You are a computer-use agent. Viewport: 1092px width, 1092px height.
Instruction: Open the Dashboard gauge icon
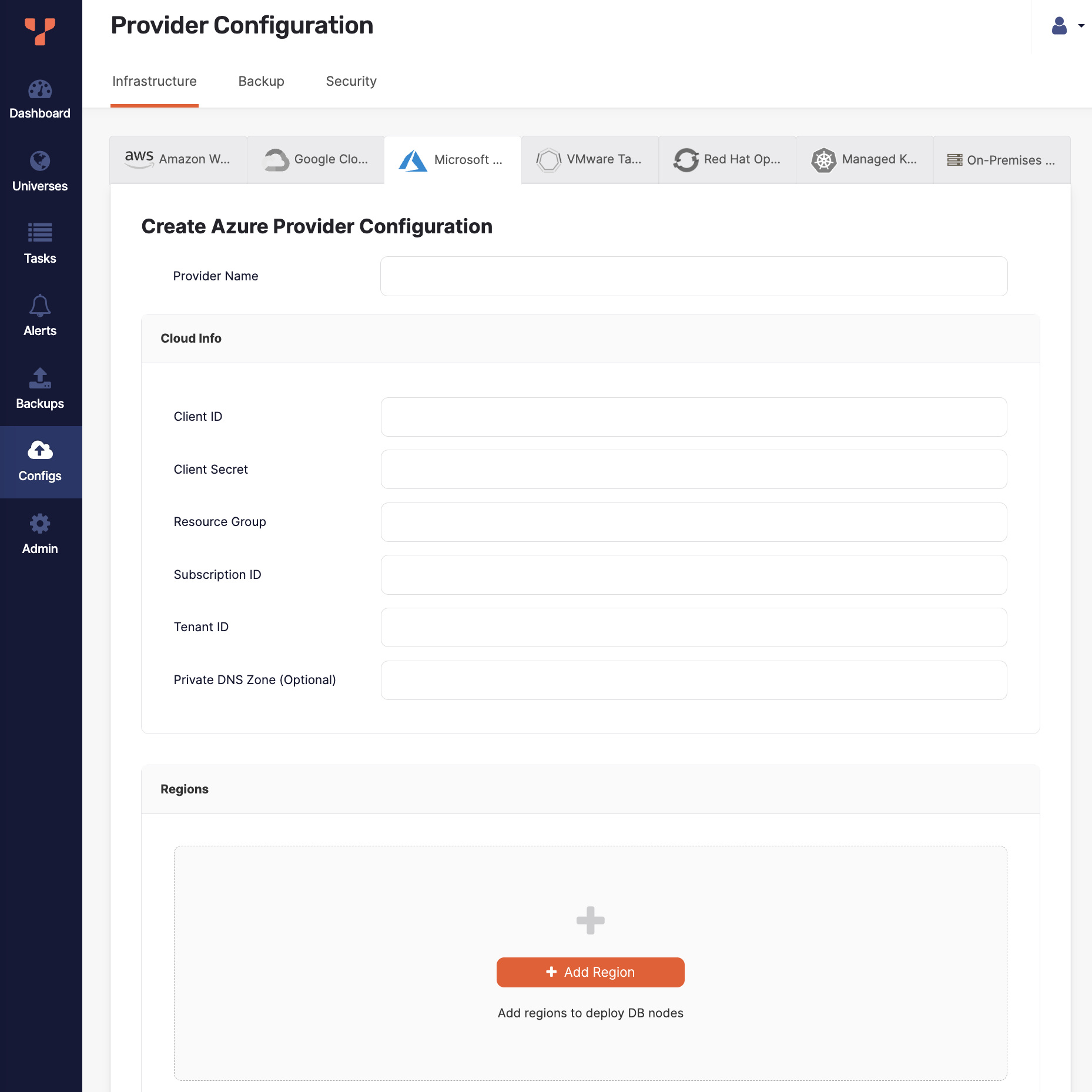click(40, 89)
